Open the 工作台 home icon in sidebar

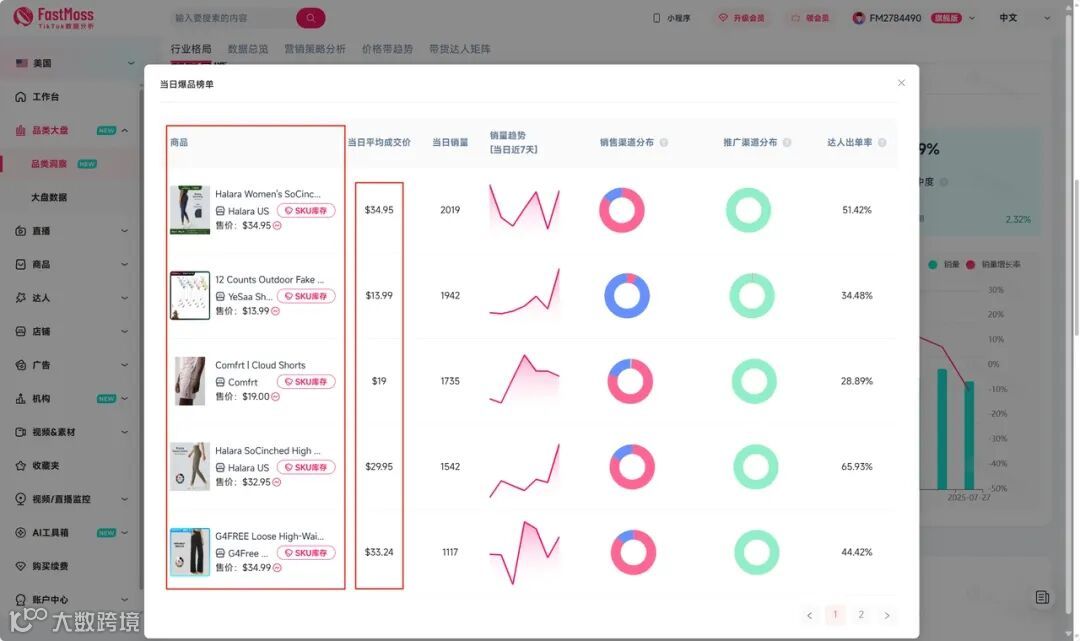click(21, 97)
